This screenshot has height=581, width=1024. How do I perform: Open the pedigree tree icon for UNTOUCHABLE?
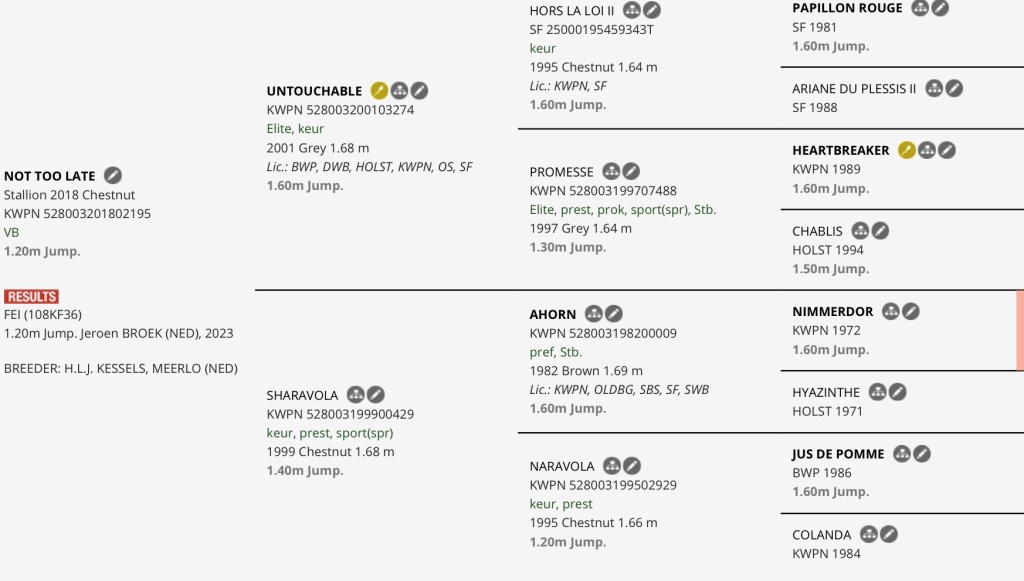(399, 91)
